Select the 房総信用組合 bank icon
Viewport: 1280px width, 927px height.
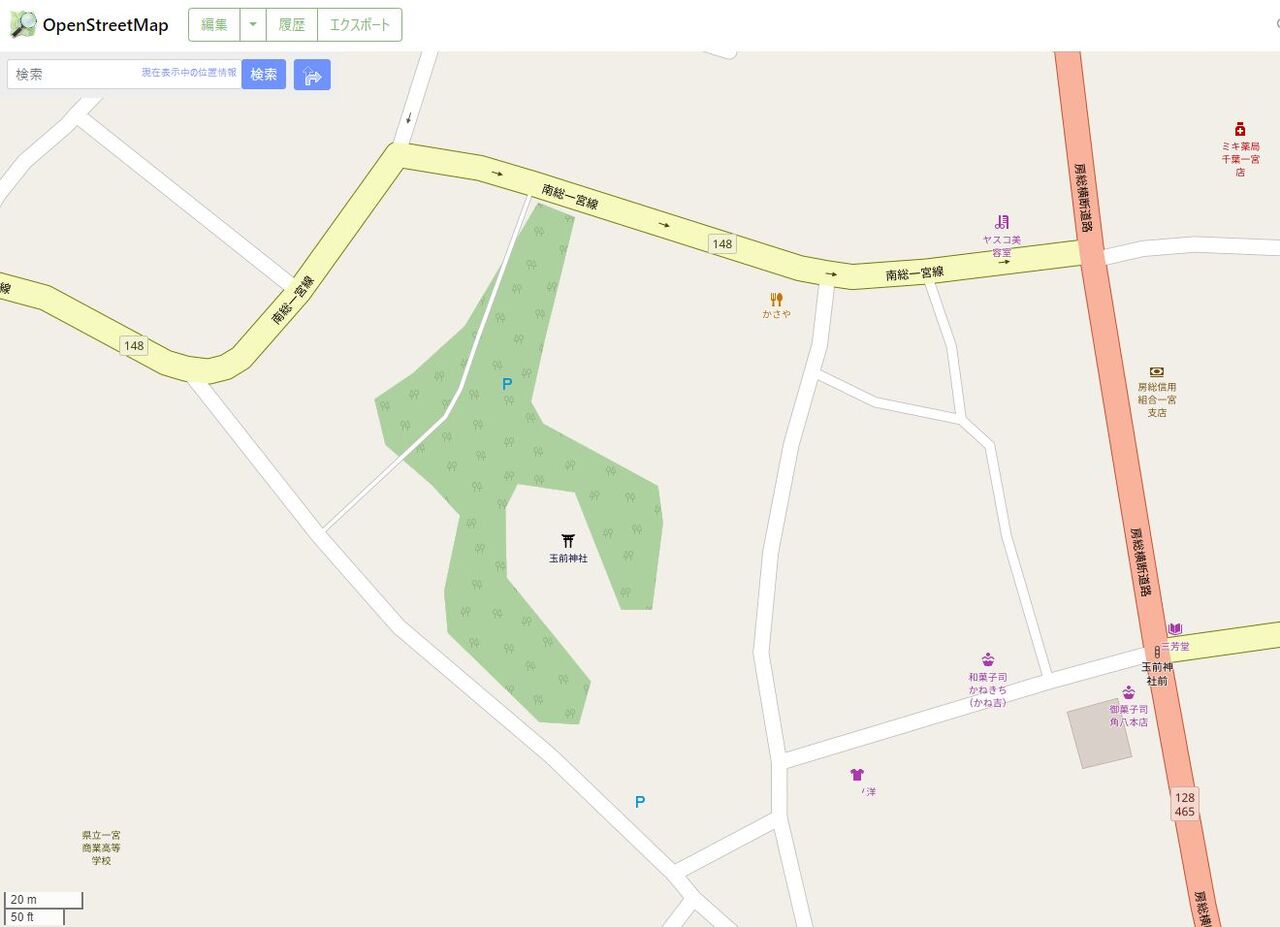(1157, 372)
